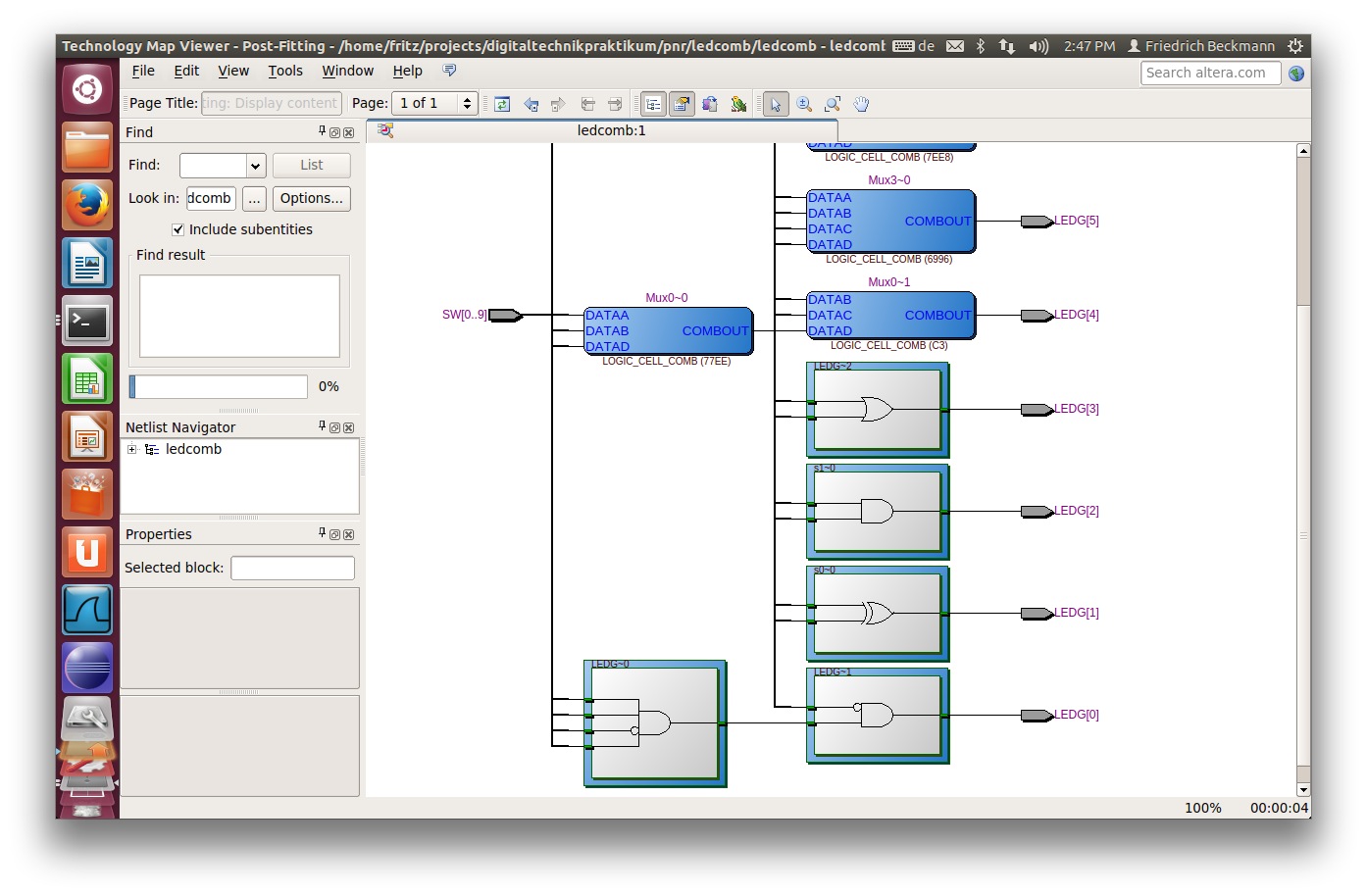The height and width of the screenshot is (896, 1367).
Task: Open Firefox from the Ubuntu launcher
Action: coord(87,205)
